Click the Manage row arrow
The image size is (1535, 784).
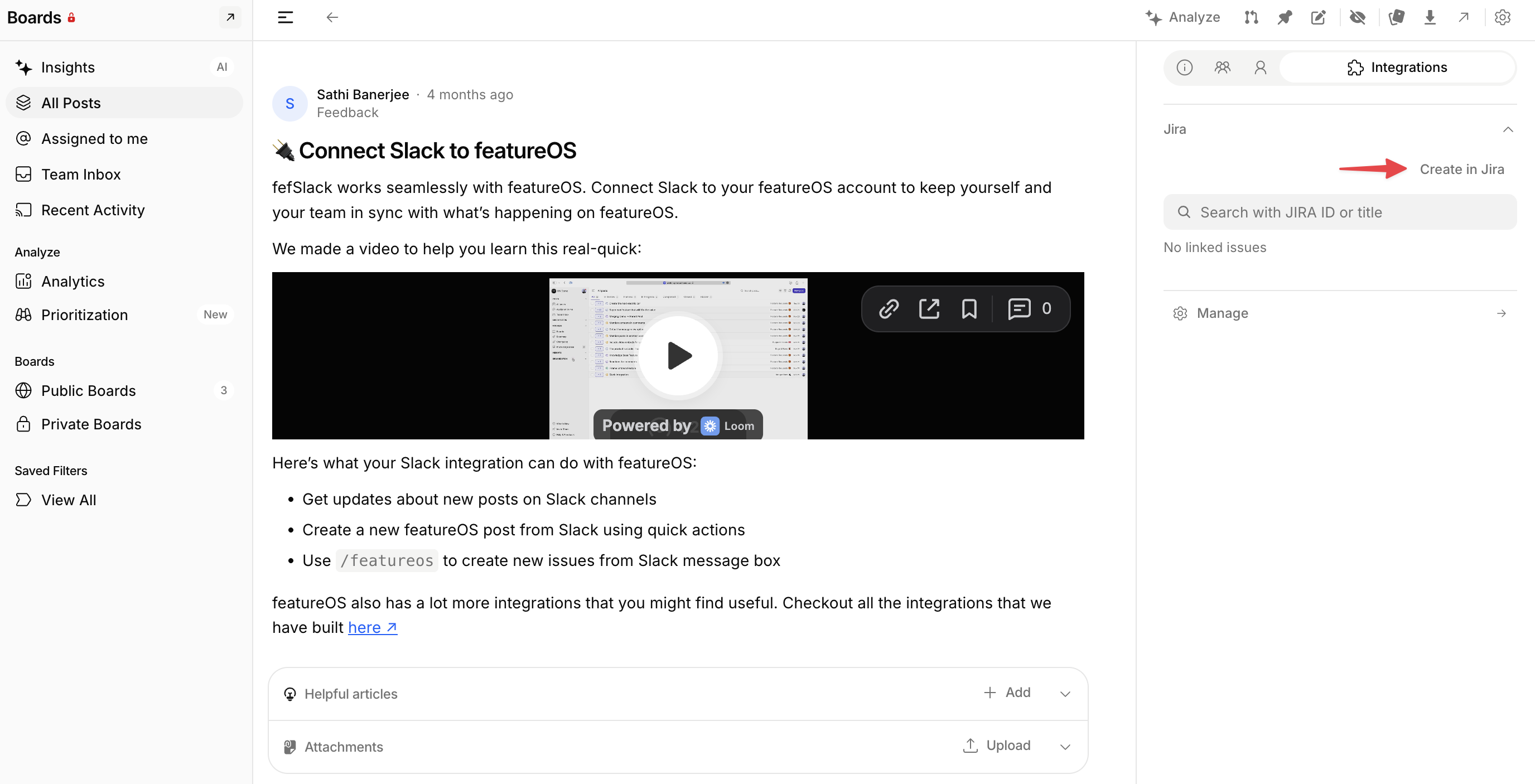tap(1501, 313)
